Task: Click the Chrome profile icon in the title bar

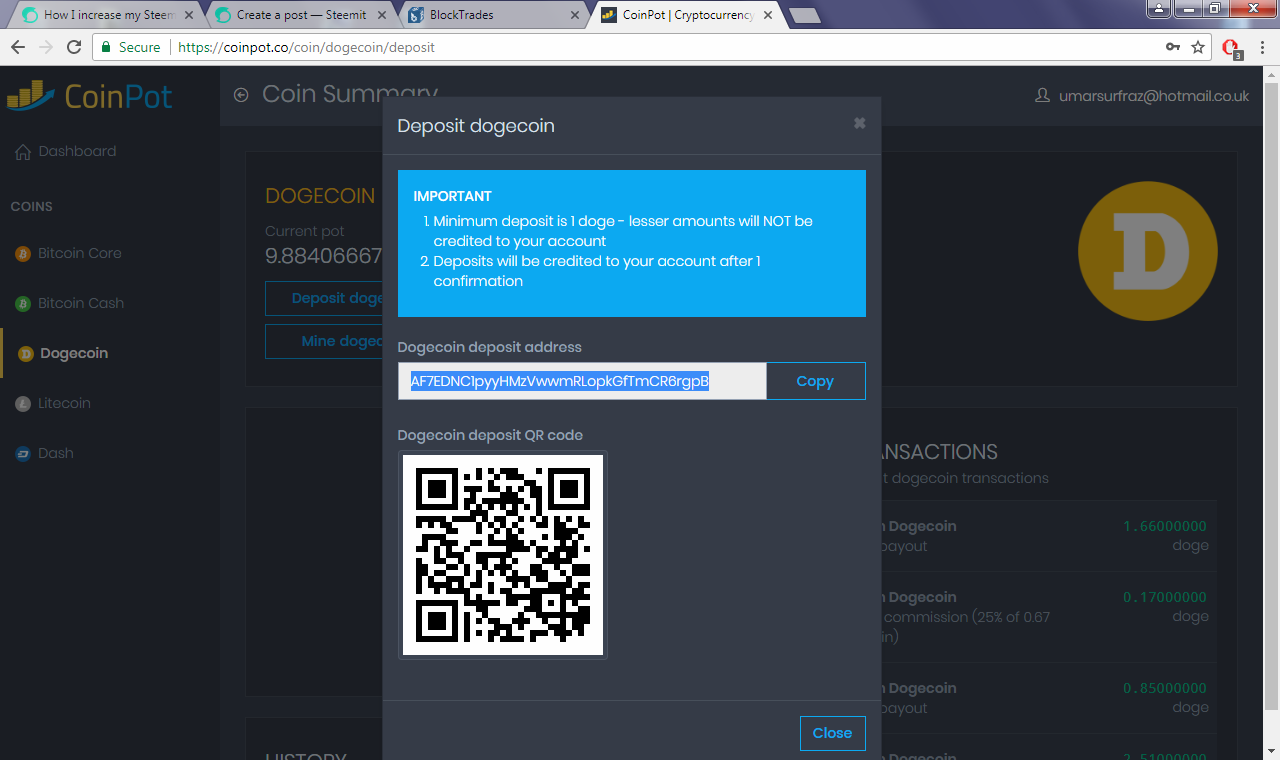Action: coord(1158,8)
